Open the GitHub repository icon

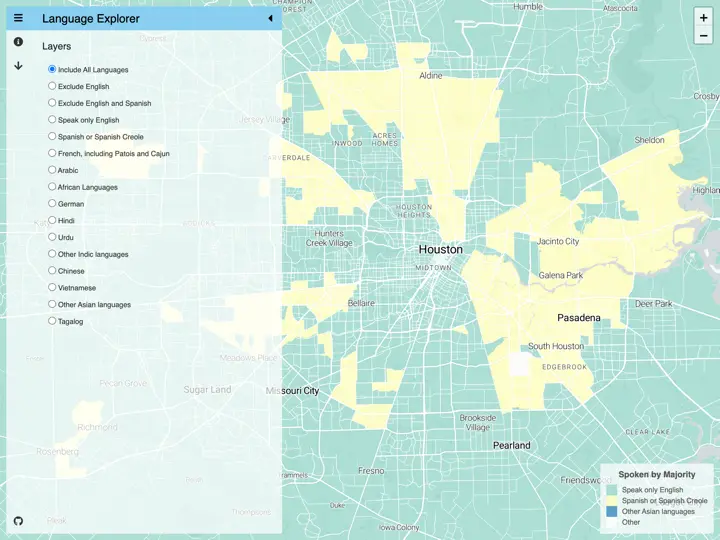[18, 521]
